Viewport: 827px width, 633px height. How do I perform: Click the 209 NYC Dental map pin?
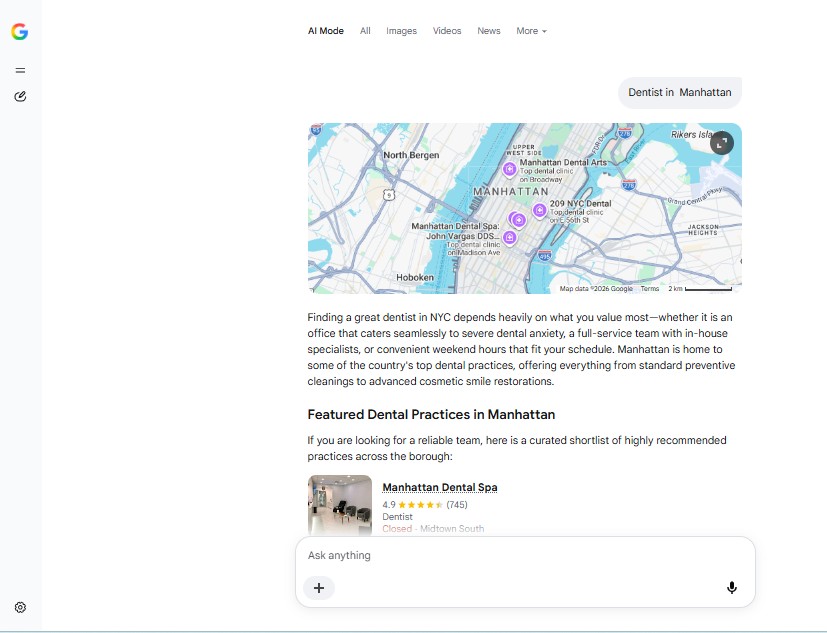click(539, 210)
